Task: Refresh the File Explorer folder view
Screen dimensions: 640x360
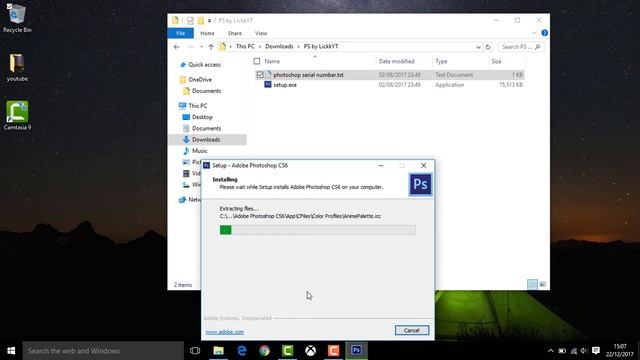Action: click(488, 47)
